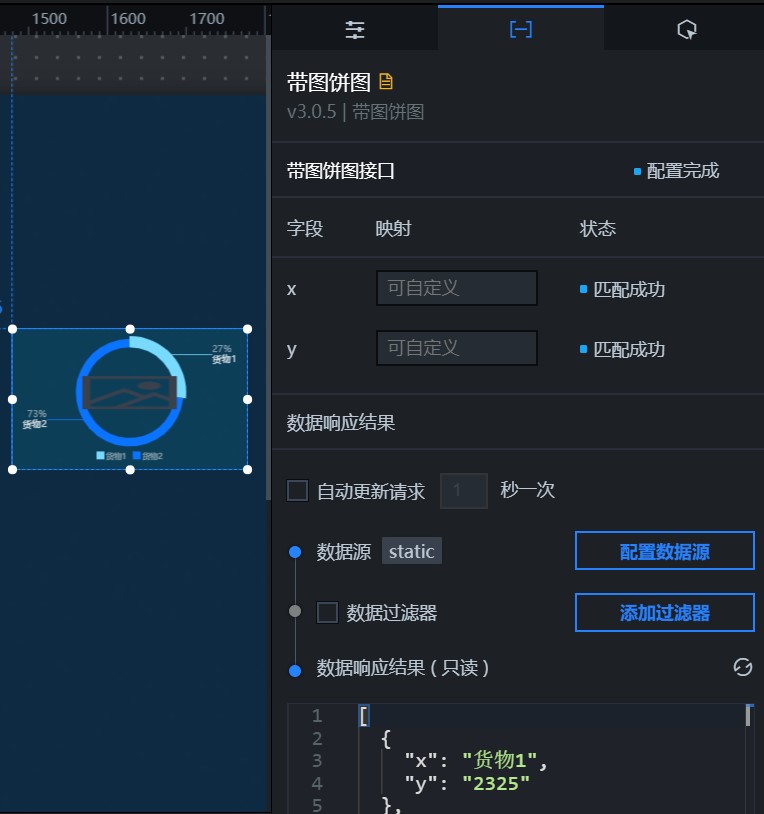The image size is (764, 814).
Task: Click the "2325" value in JSON editor
Action: pos(496,783)
